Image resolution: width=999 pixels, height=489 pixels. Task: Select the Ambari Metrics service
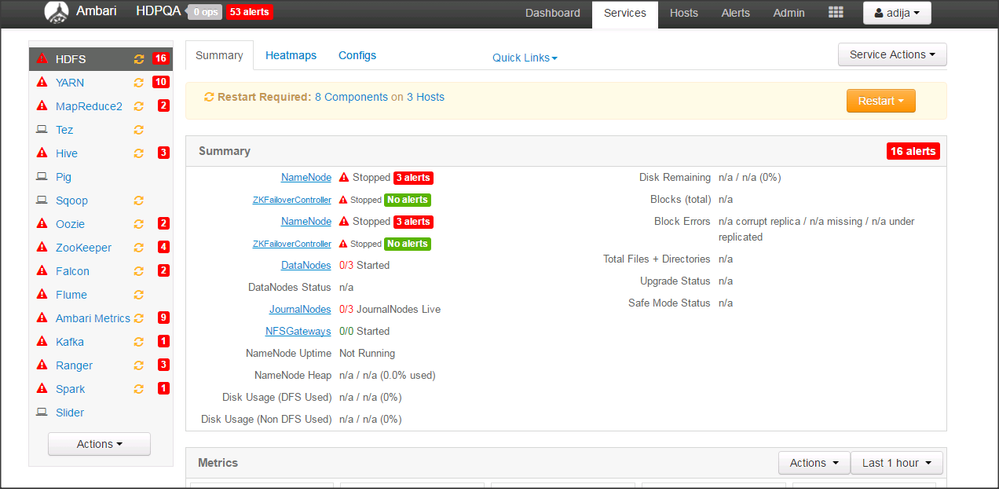(93, 318)
